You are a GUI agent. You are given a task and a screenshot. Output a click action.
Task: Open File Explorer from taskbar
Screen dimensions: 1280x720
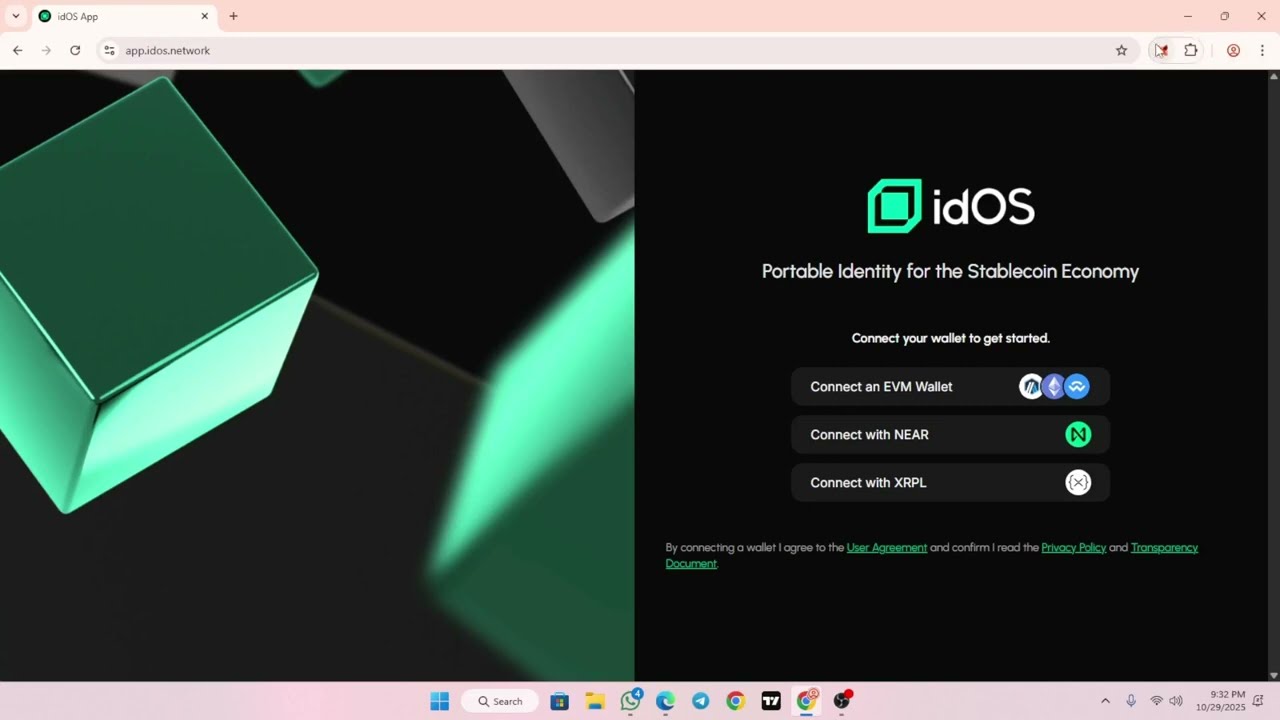coord(595,701)
